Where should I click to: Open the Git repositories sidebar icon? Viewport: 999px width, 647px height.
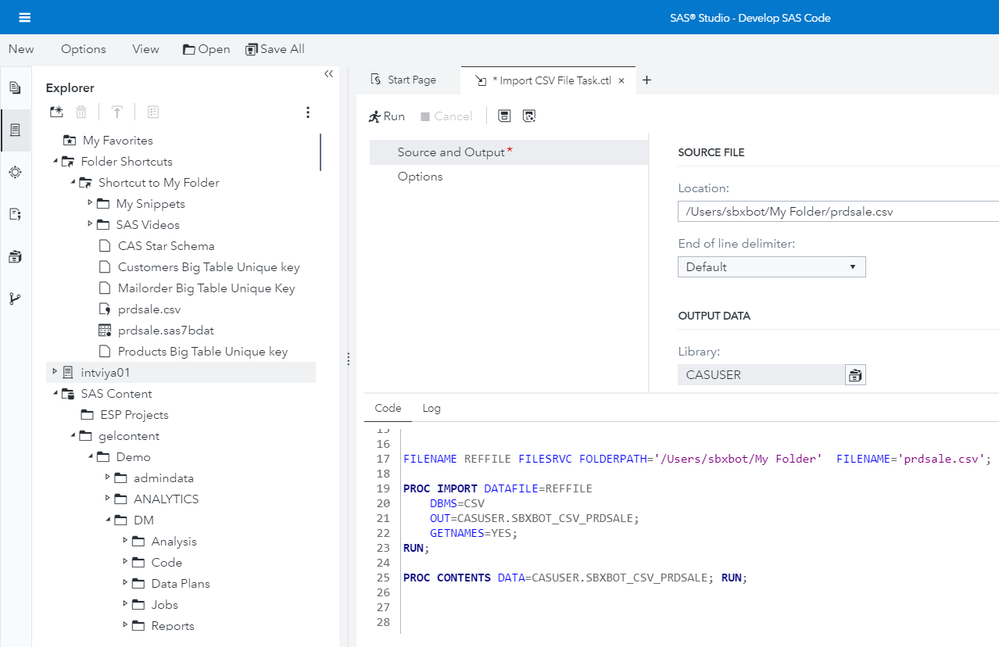point(15,299)
